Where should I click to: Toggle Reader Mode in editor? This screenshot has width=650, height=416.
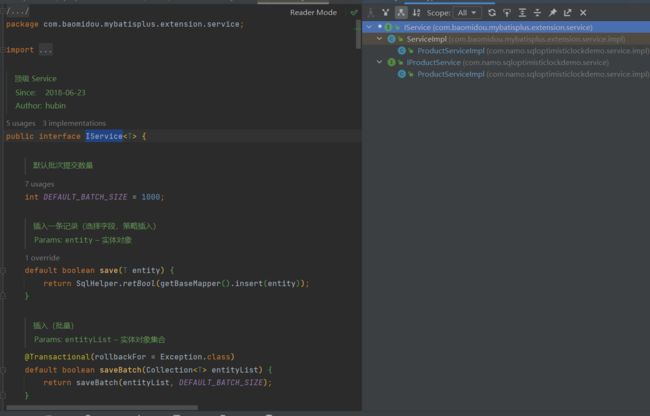[x=313, y=12]
